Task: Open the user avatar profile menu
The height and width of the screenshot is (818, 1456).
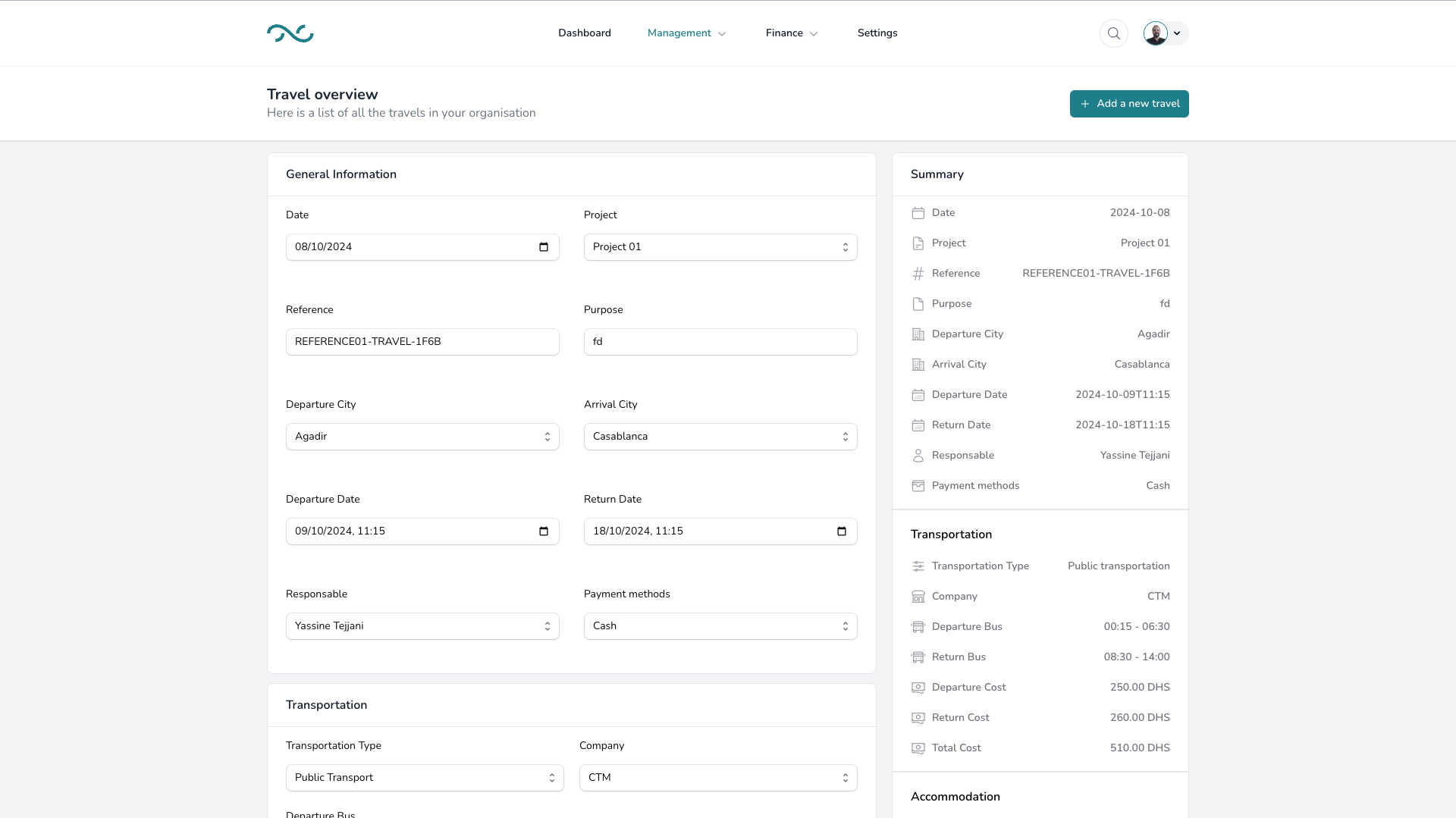Action: 1165,33
